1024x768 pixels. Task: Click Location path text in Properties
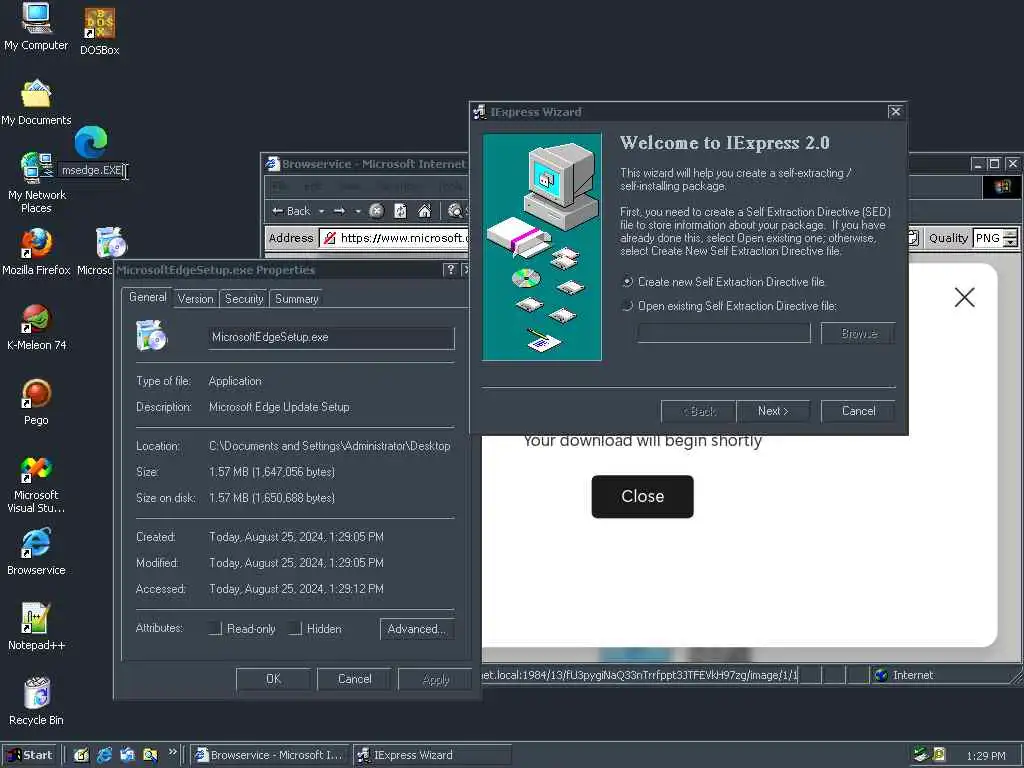tap(329, 446)
